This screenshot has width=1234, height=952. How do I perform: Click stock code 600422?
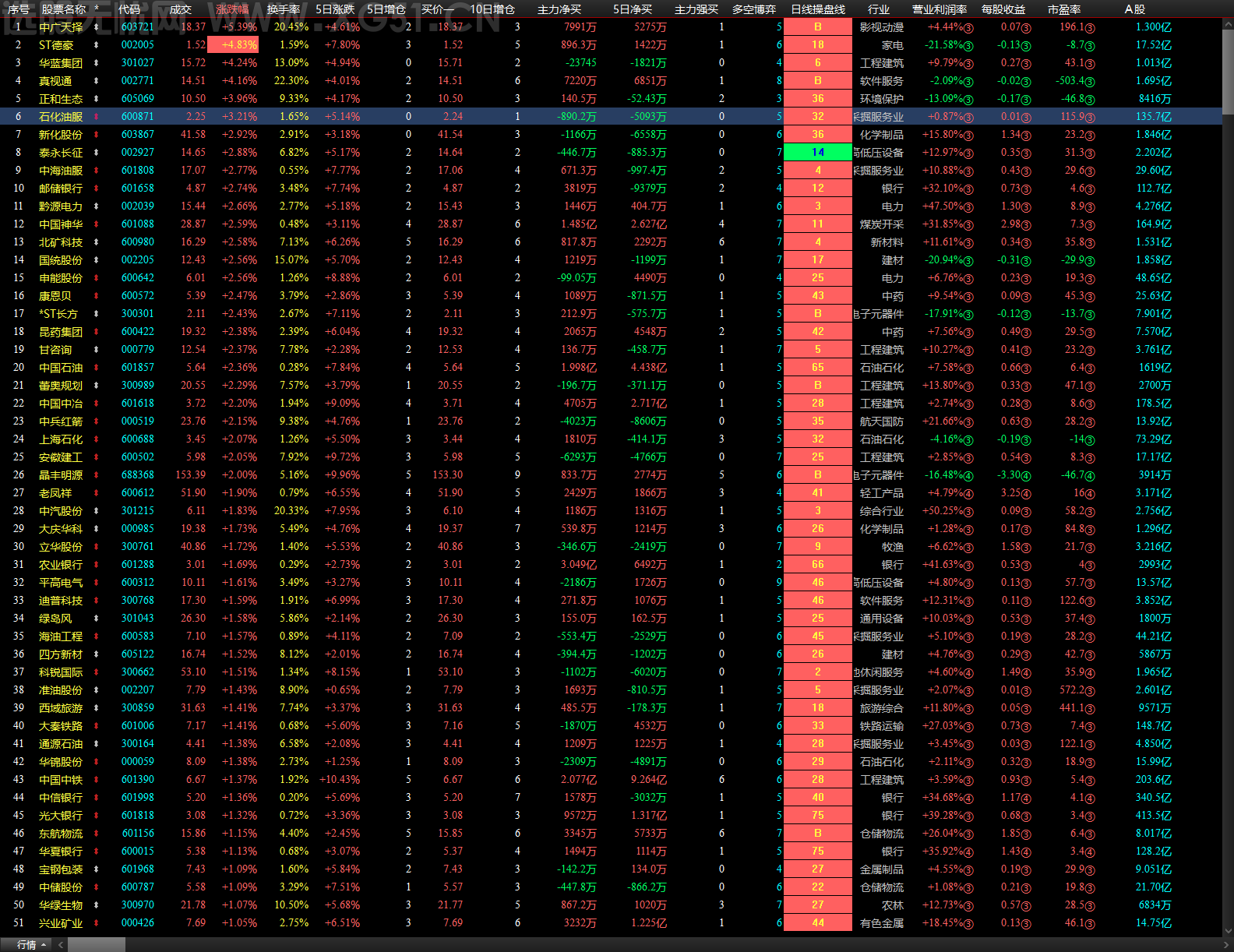pos(138,332)
